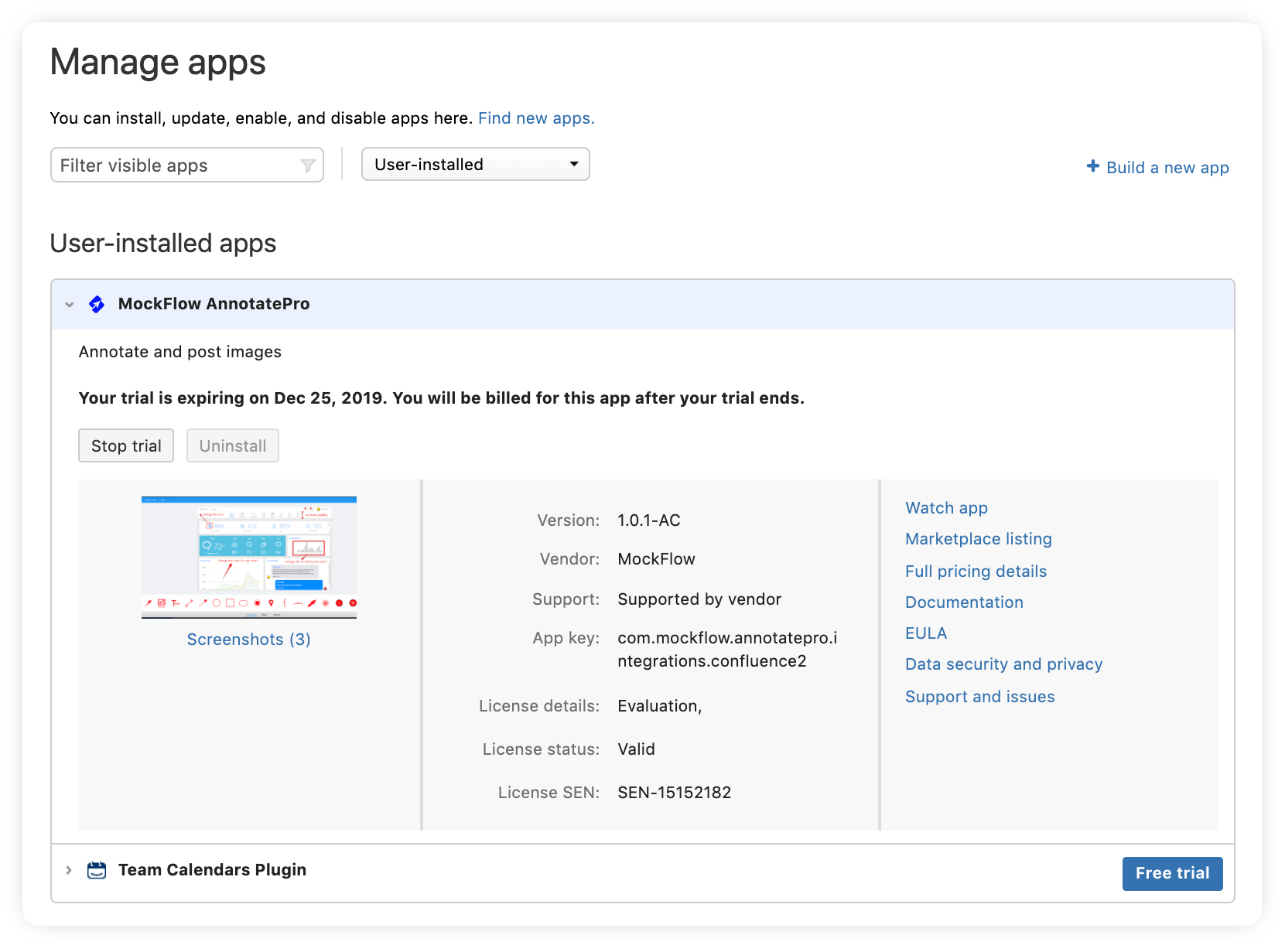Open the Marketplace listing link
The height and width of the screenshot is (952, 1285).
pyautogui.click(x=979, y=539)
